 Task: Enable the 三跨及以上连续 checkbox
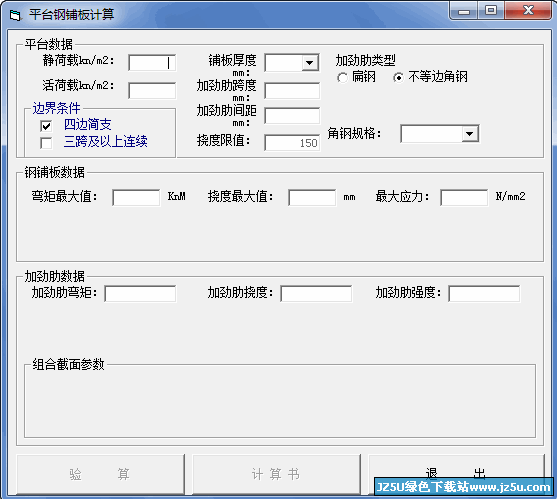coord(46,143)
